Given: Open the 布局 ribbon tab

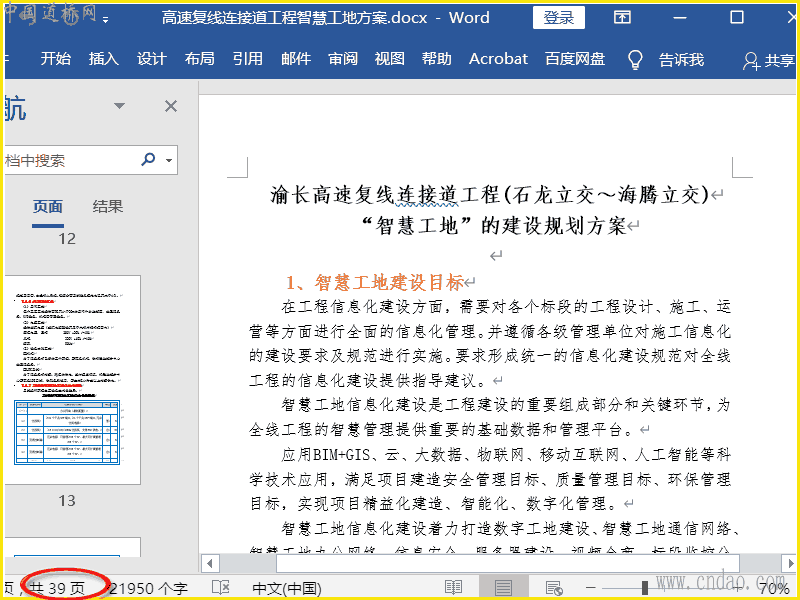Looking at the screenshot, I should point(199,59).
